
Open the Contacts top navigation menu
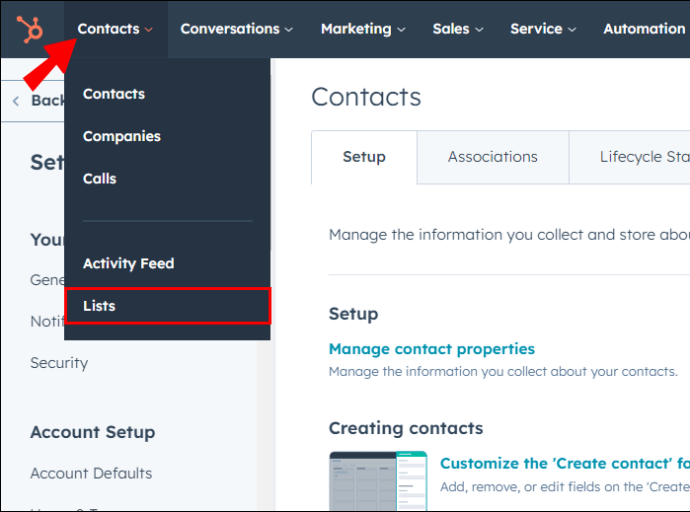[115, 29]
